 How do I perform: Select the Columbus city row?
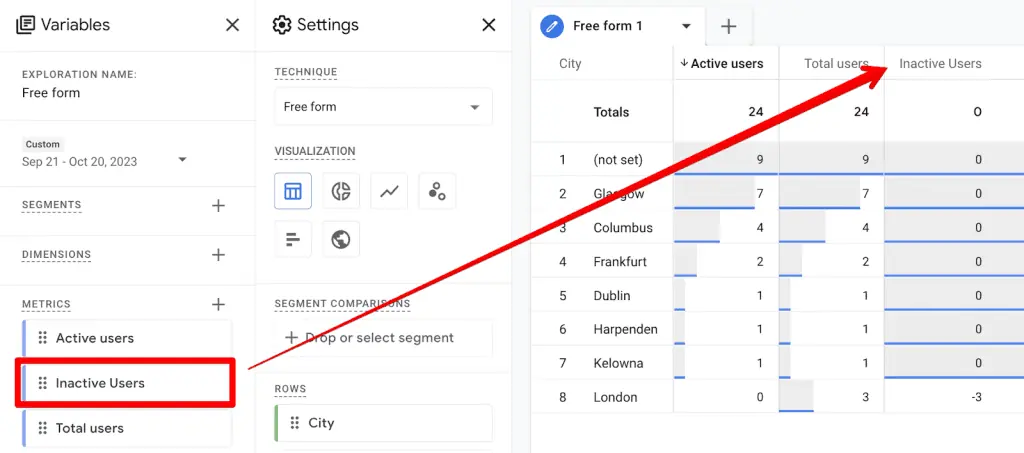622,228
